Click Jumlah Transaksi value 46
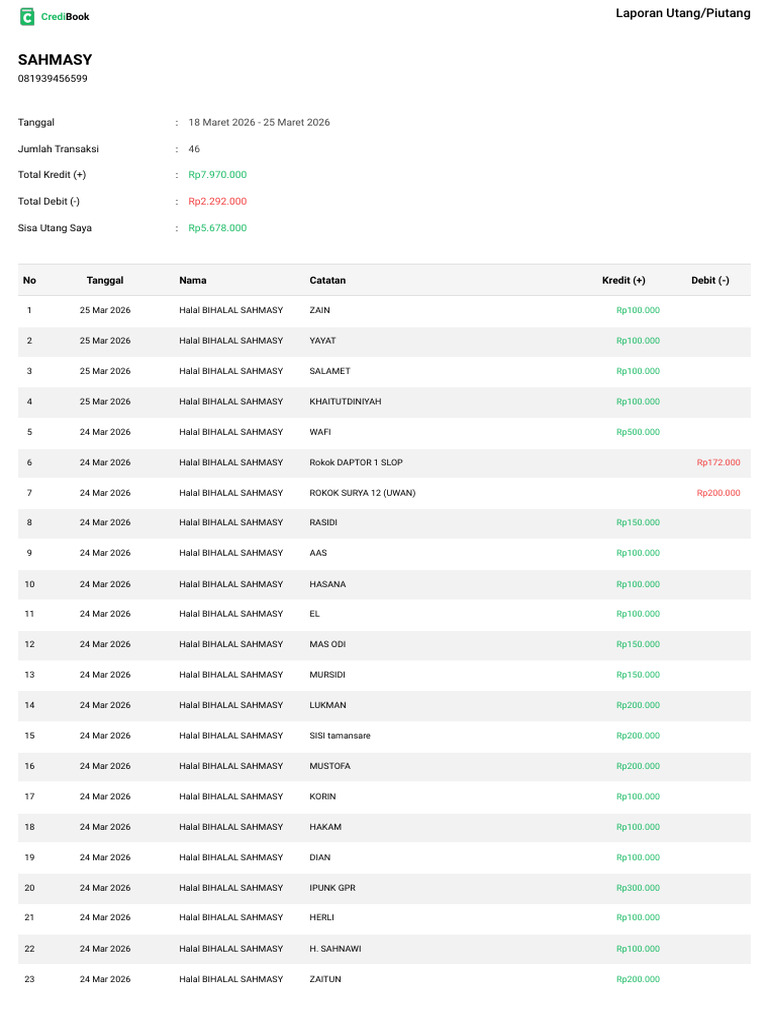 point(194,149)
